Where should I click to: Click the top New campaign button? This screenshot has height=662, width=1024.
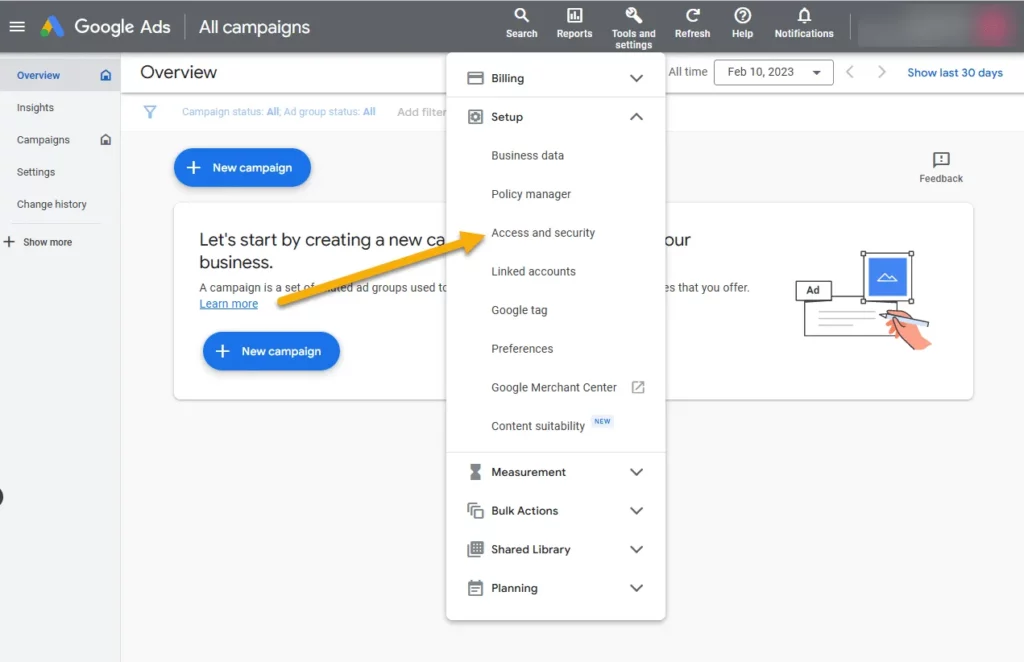[x=242, y=168]
